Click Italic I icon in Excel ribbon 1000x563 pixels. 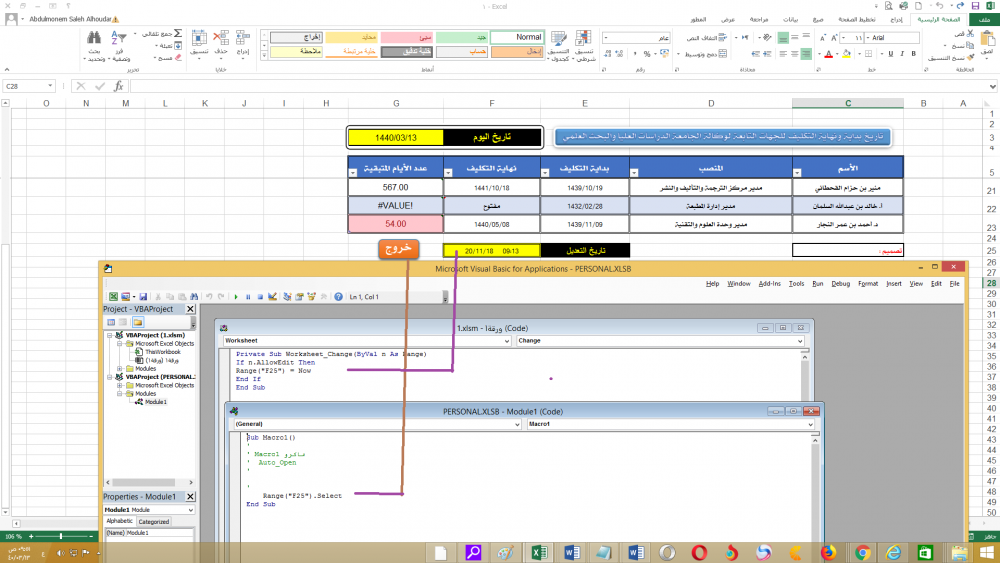pos(902,54)
